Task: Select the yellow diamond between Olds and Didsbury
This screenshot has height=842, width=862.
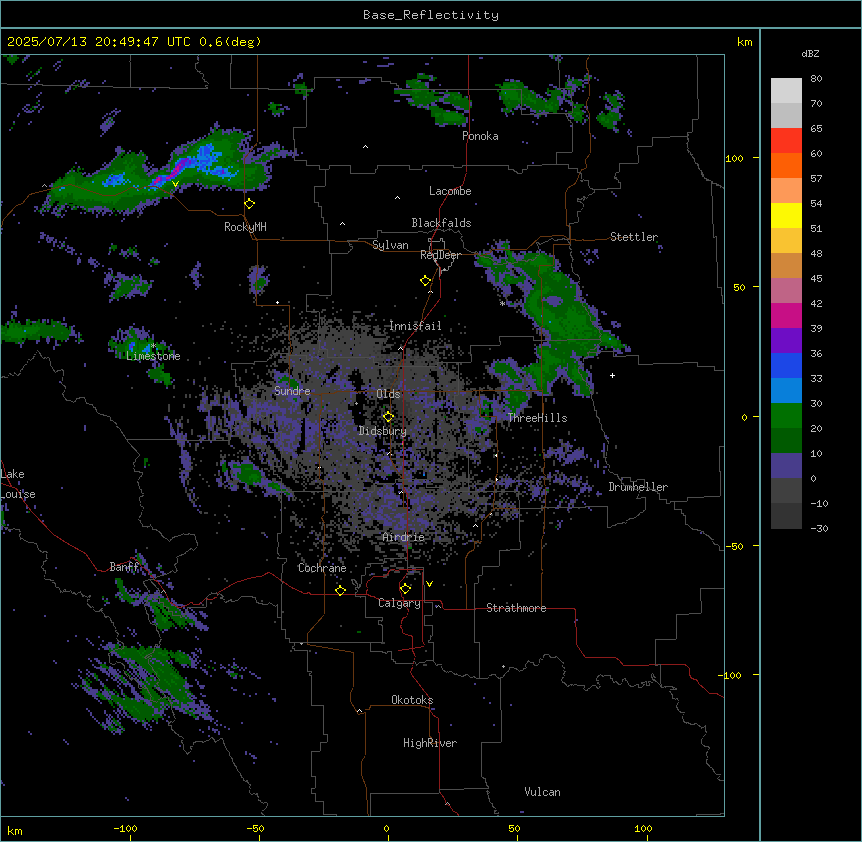Action: click(x=388, y=417)
